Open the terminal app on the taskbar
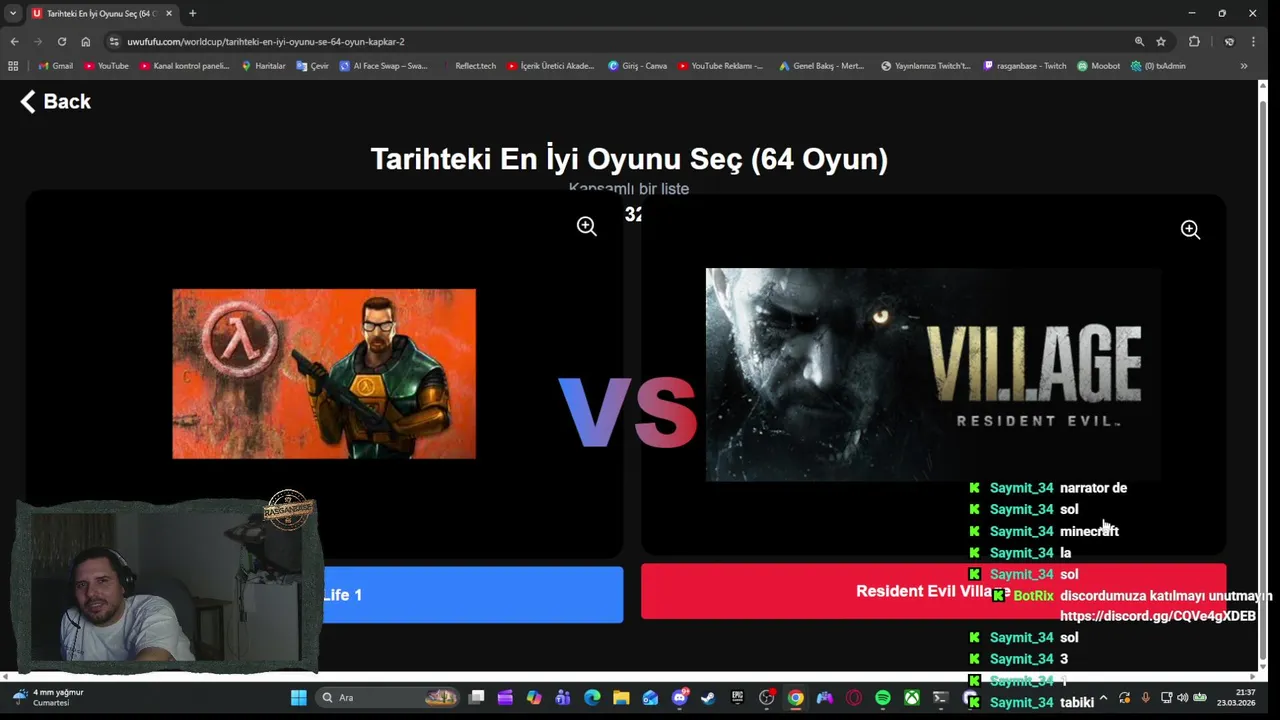Image resolution: width=1280 pixels, height=720 pixels. [941, 698]
